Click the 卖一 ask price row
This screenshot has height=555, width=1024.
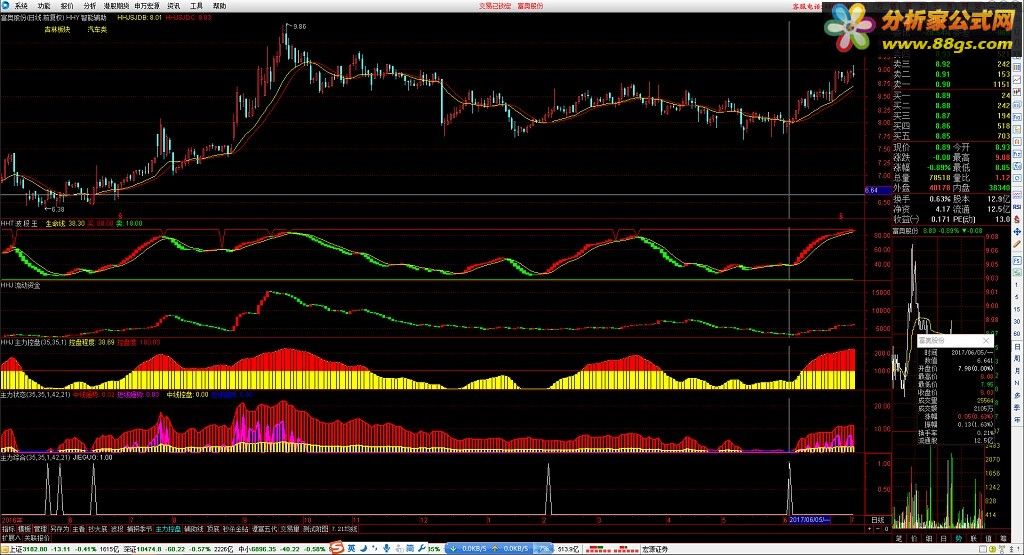pos(952,84)
